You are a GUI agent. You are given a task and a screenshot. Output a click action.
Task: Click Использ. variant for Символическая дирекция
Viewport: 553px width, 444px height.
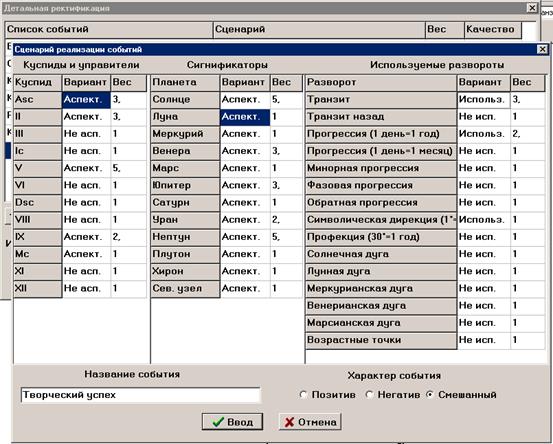click(484, 220)
